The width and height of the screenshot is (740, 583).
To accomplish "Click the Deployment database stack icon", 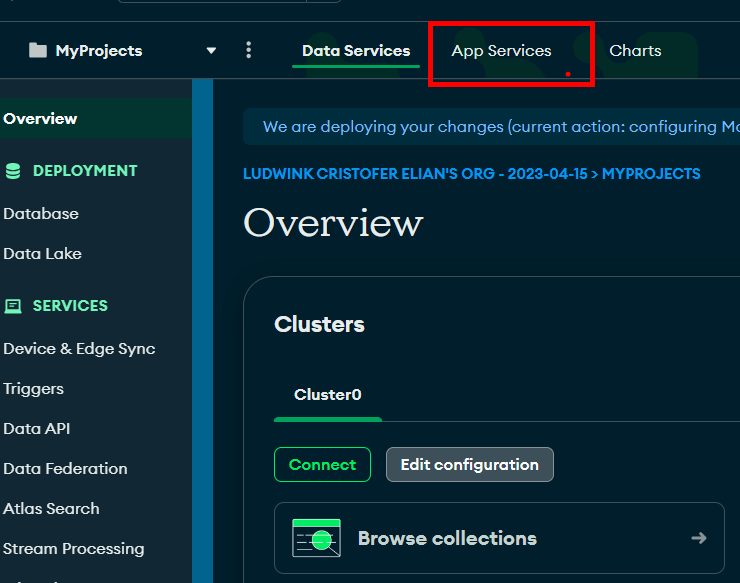I will coord(13,171).
